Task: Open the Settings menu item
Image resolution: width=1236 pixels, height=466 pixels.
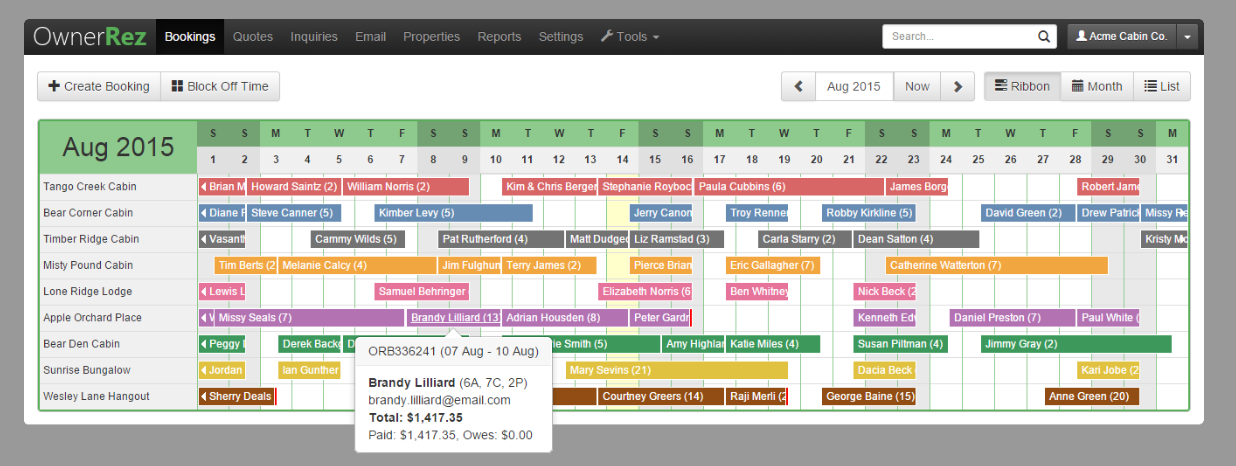Action: (561, 37)
